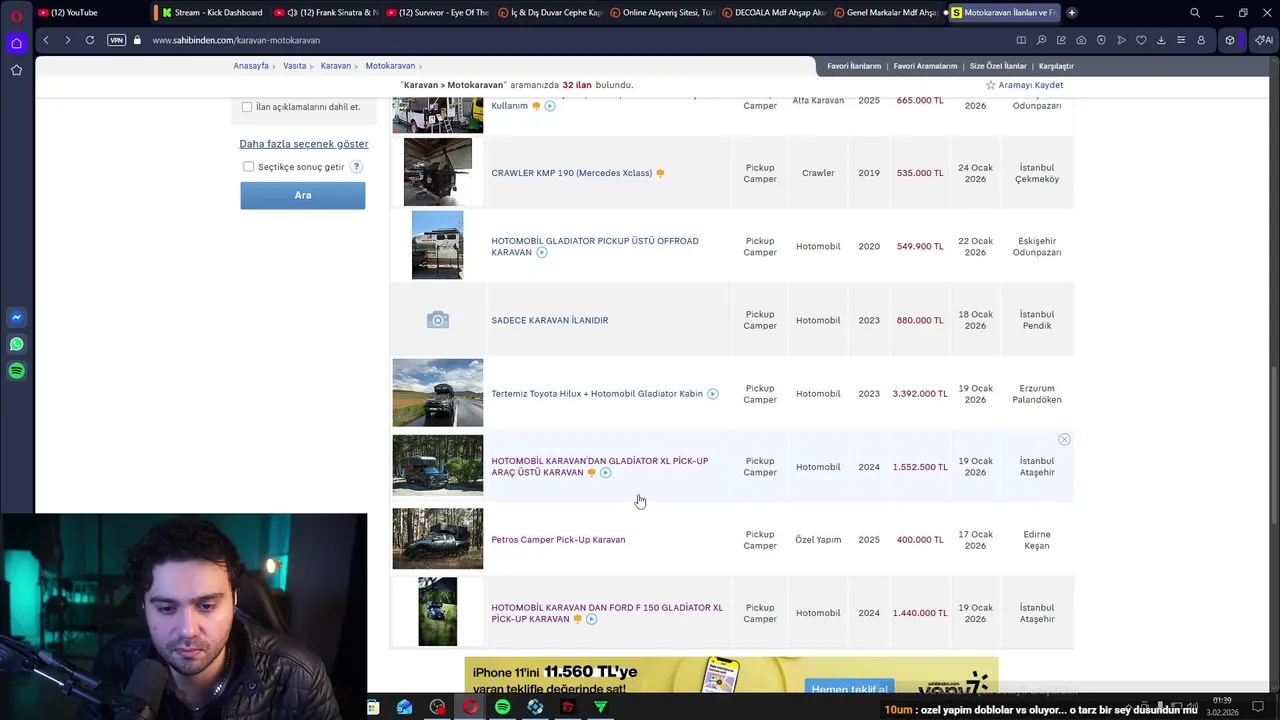Click the send paper-plane toolbar icon
Image resolution: width=1280 pixels, height=720 pixels.
coord(1121,40)
